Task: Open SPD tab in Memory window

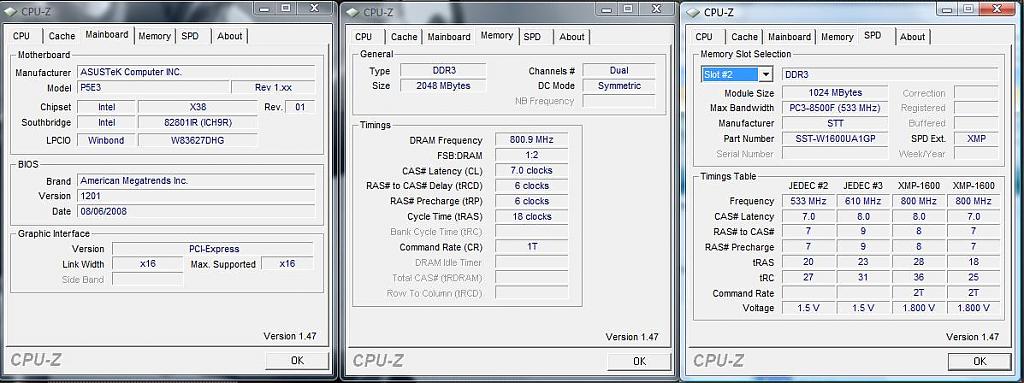Action: click(532, 37)
